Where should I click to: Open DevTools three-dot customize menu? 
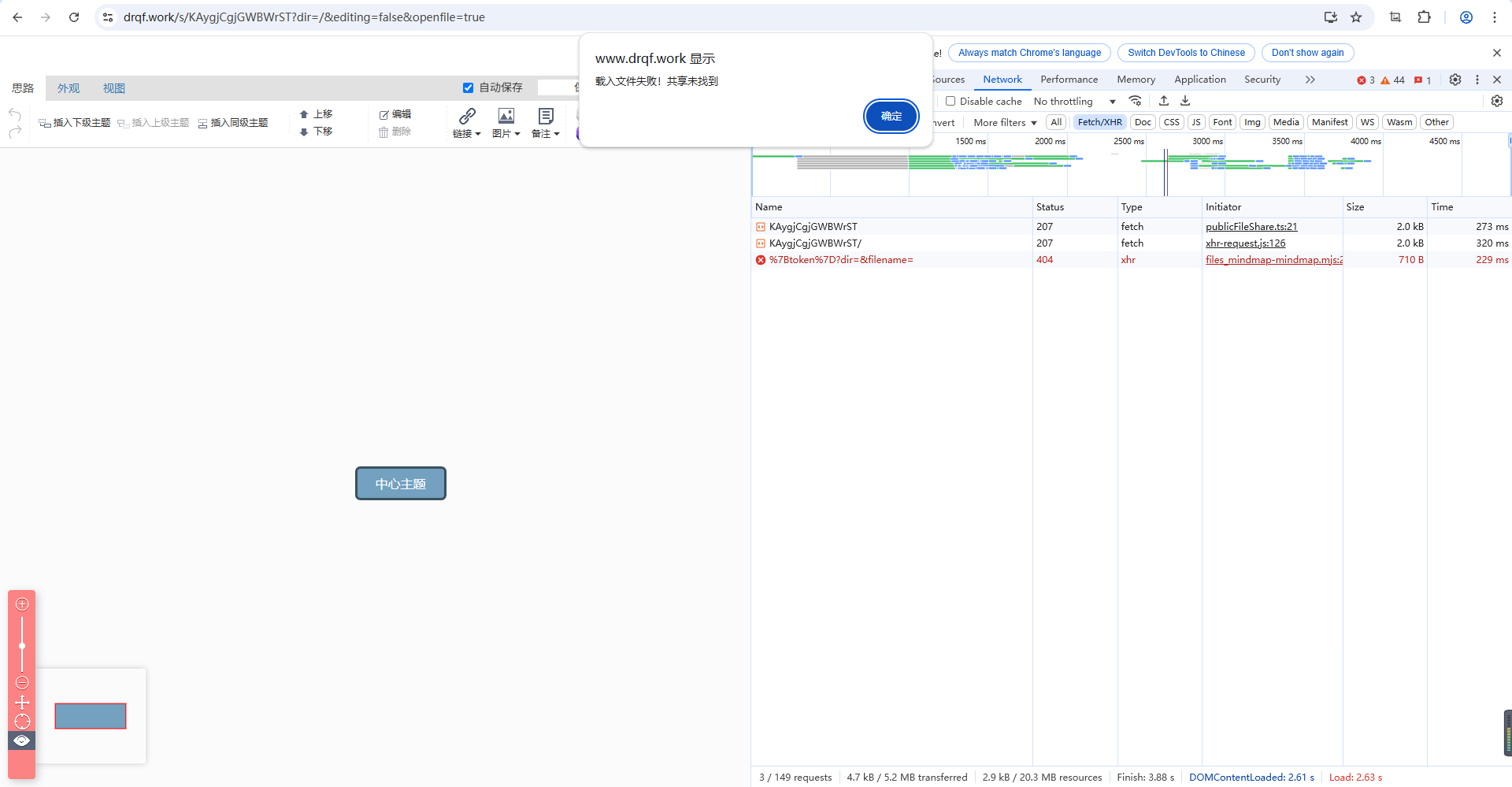click(x=1477, y=80)
